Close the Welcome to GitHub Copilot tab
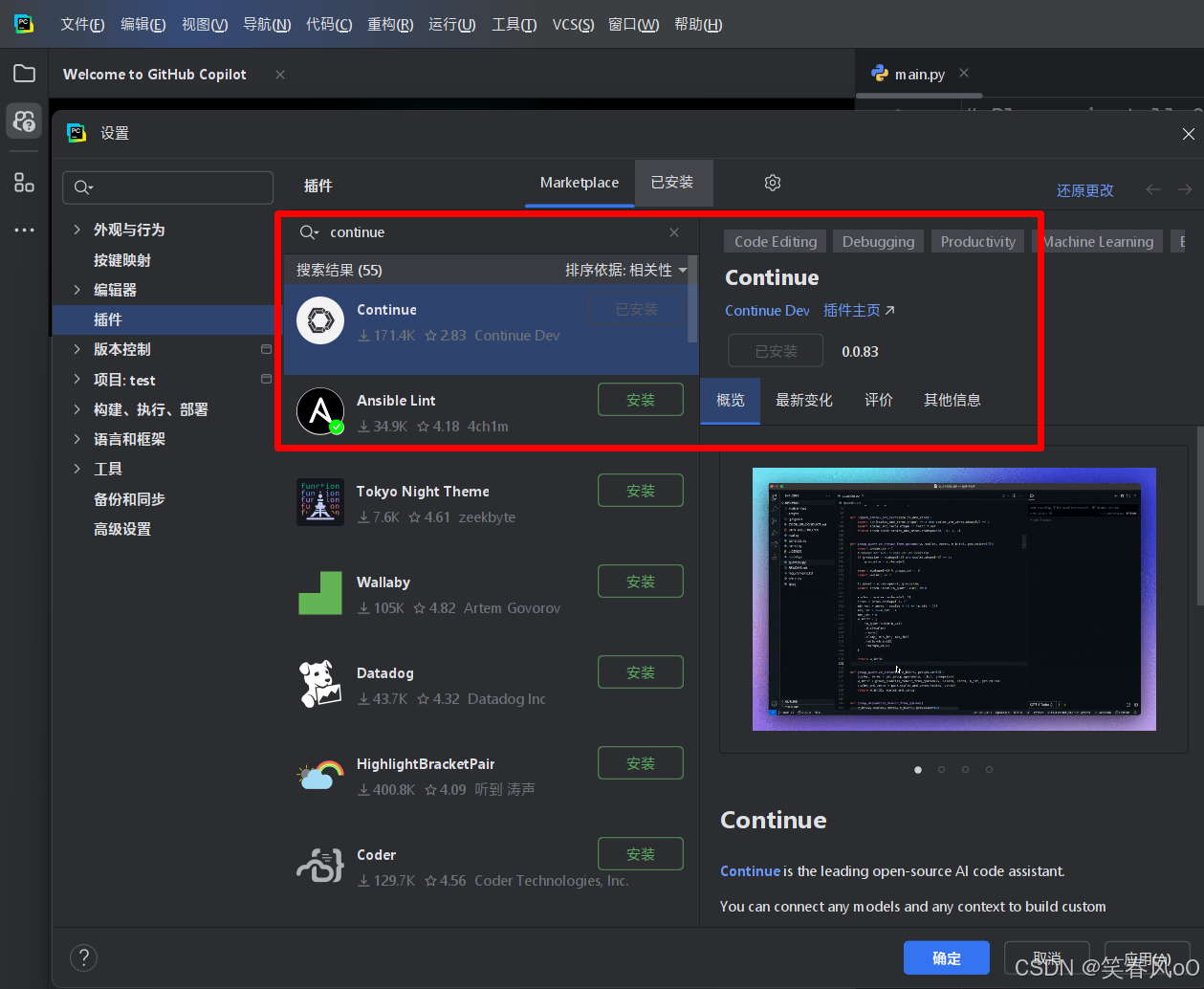1204x989 pixels. click(x=280, y=75)
